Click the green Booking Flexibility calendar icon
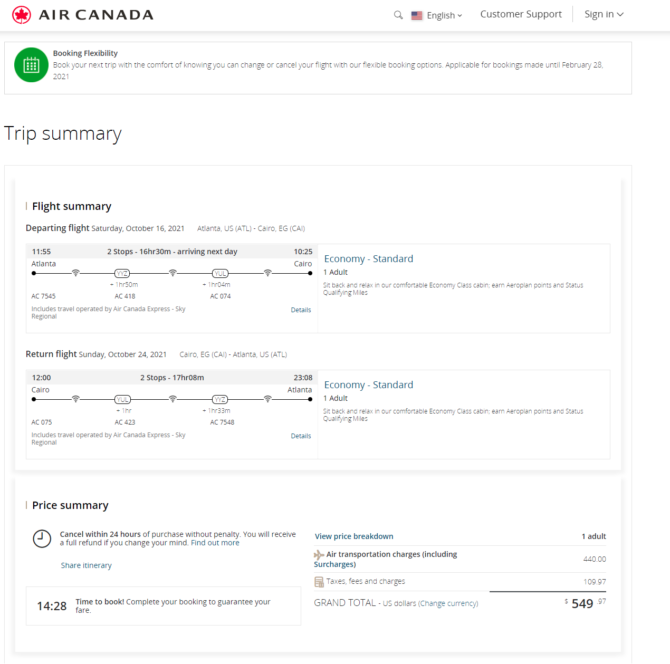This screenshot has height=664, width=670. coord(31,65)
